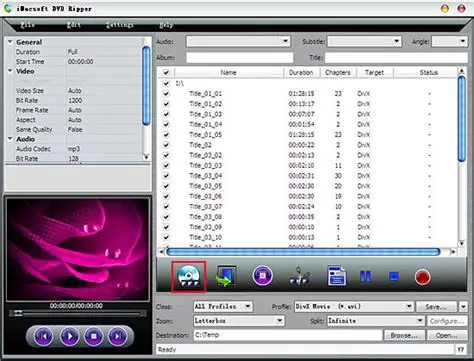The width and height of the screenshot is (474, 361).
Task: Click the Duration column header
Action: pos(301,72)
